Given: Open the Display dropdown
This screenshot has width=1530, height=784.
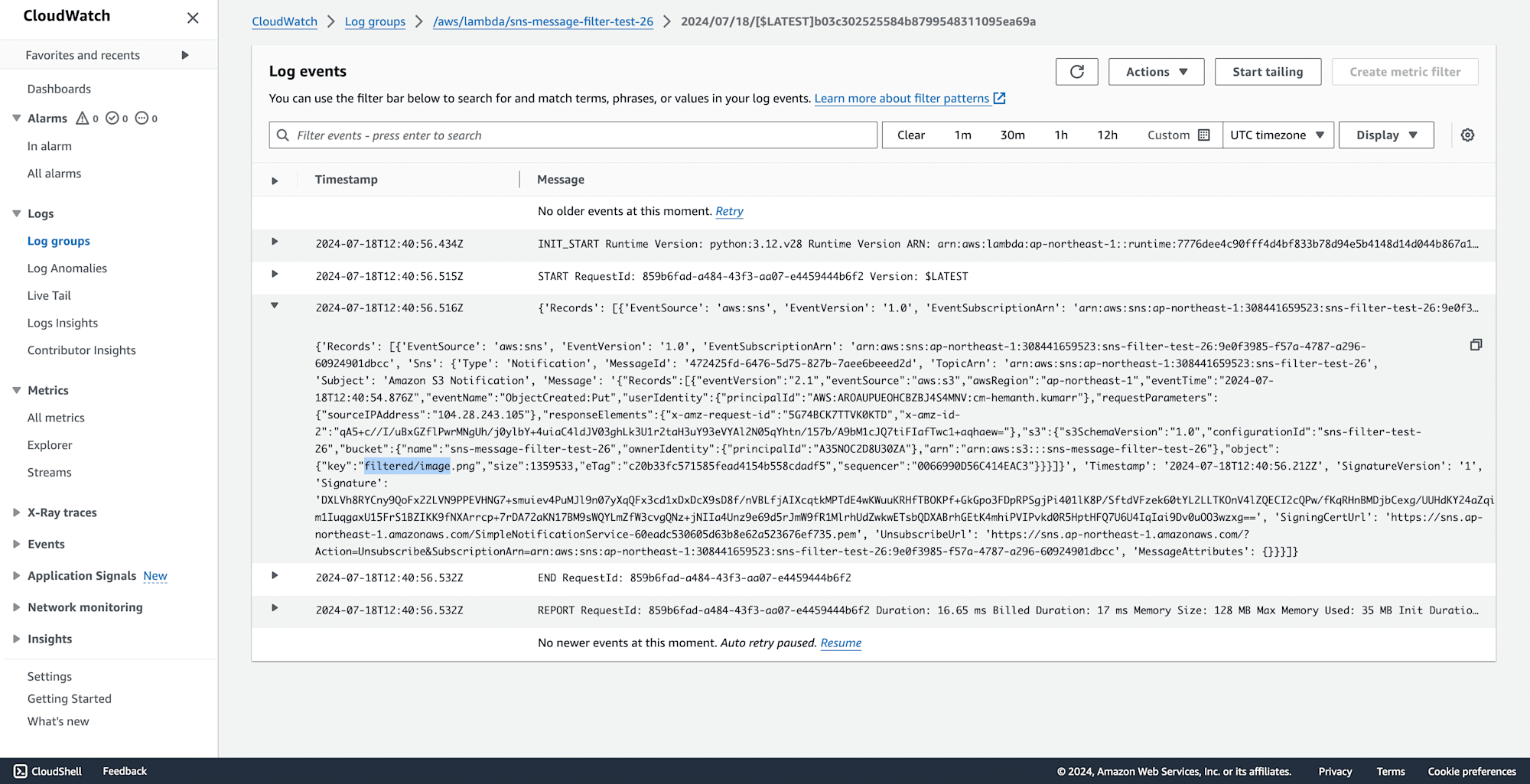Looking at the screenshot, I should pyautogui.click(x=1386, y=135).
